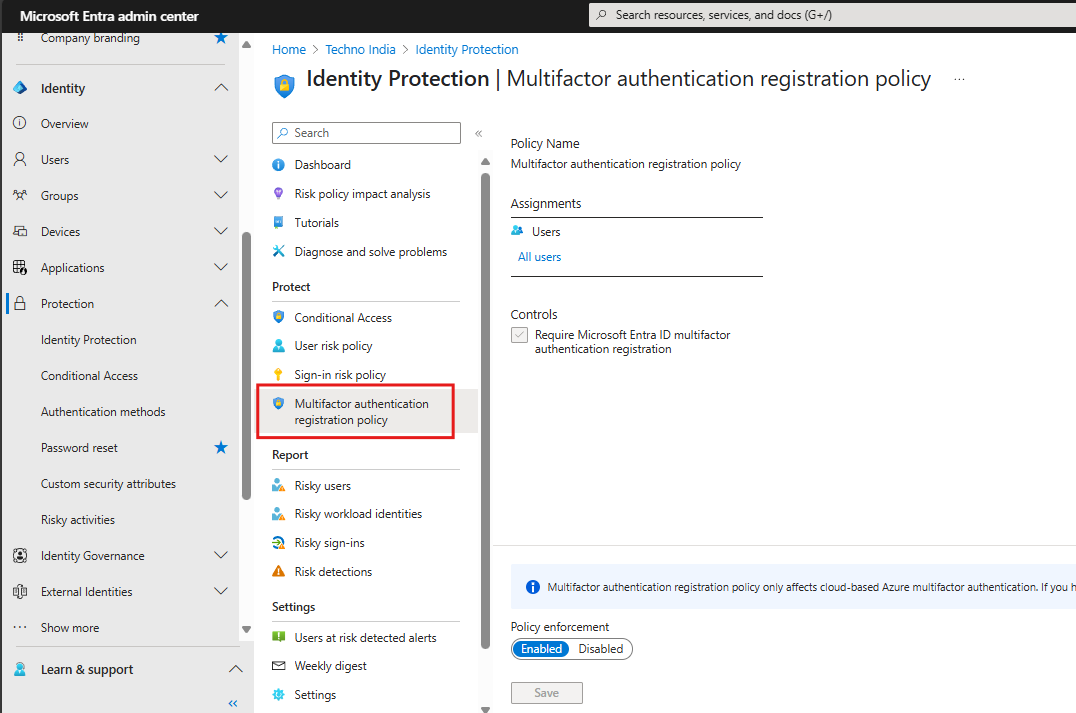Open the Risky workload identities report
Viewport: 1076px width, 713px height.
(355, 513)
